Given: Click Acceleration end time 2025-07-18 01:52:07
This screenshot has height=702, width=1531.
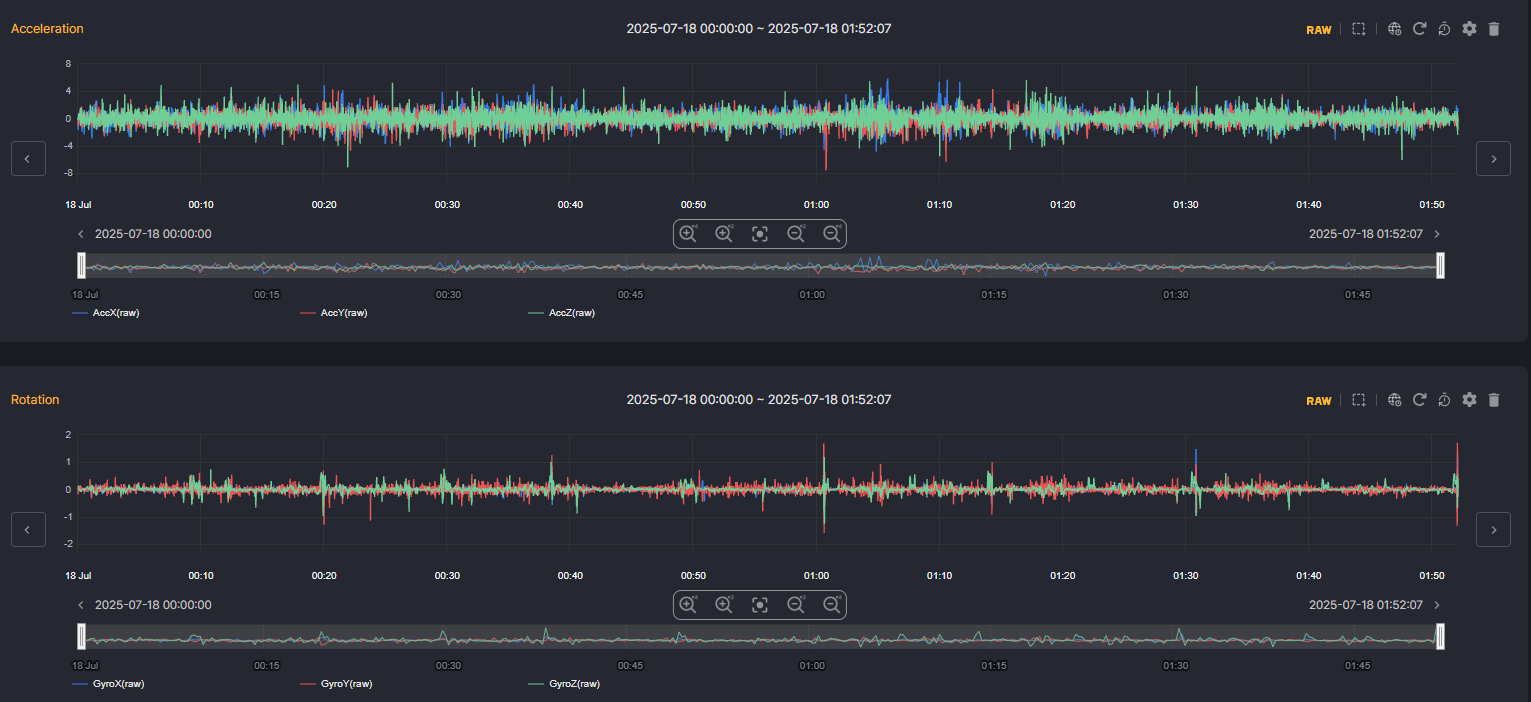Looking at the screenshot, I should click(x=1365, y=234).
